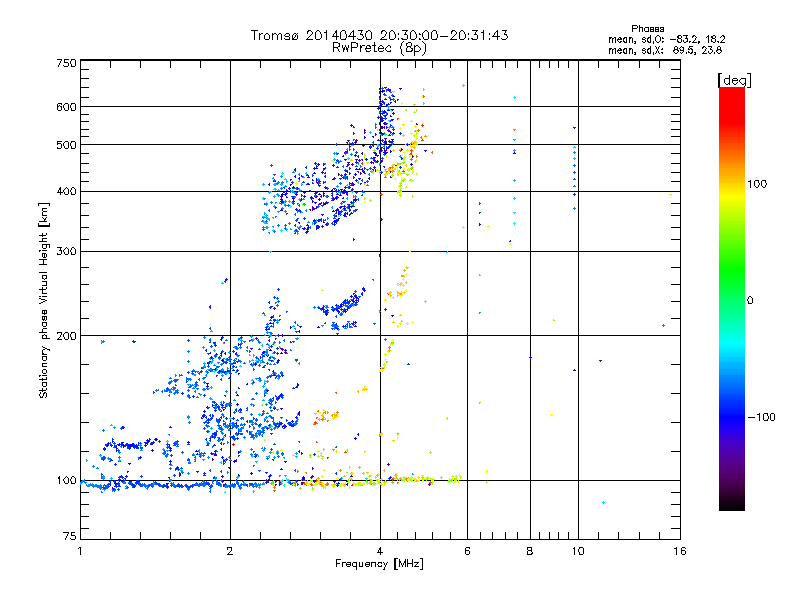Click the '2' x-axis tick label

230,551
